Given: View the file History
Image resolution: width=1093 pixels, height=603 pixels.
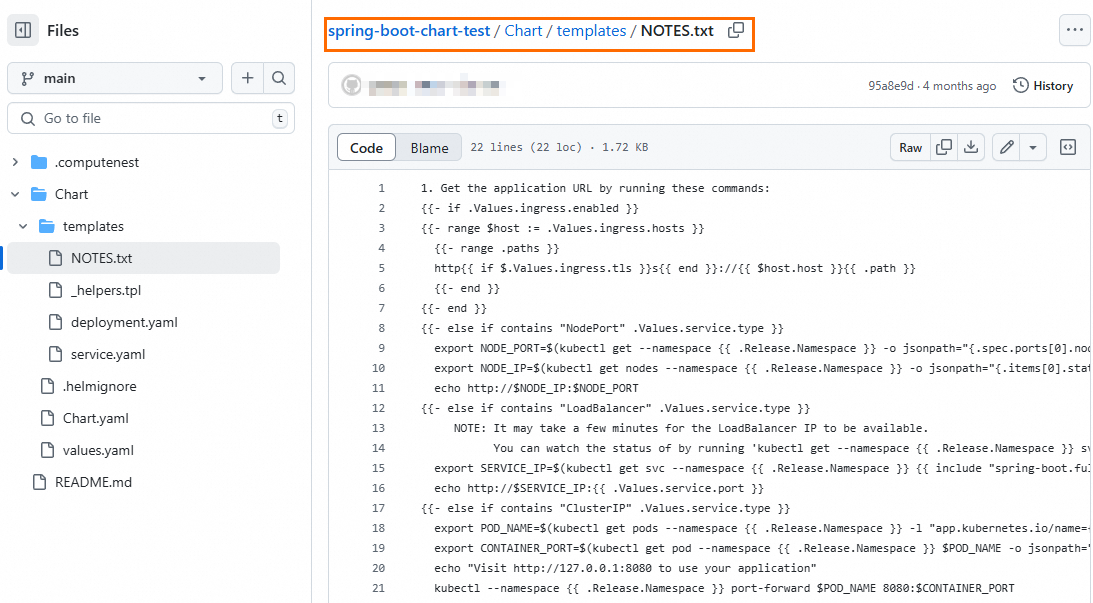Looking at the screenshot, I should tap(1043, 86).
